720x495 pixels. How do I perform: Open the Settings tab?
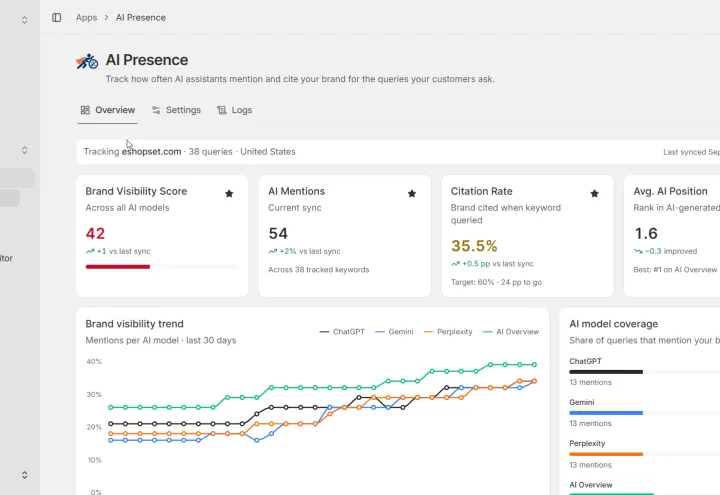(176, 110)
